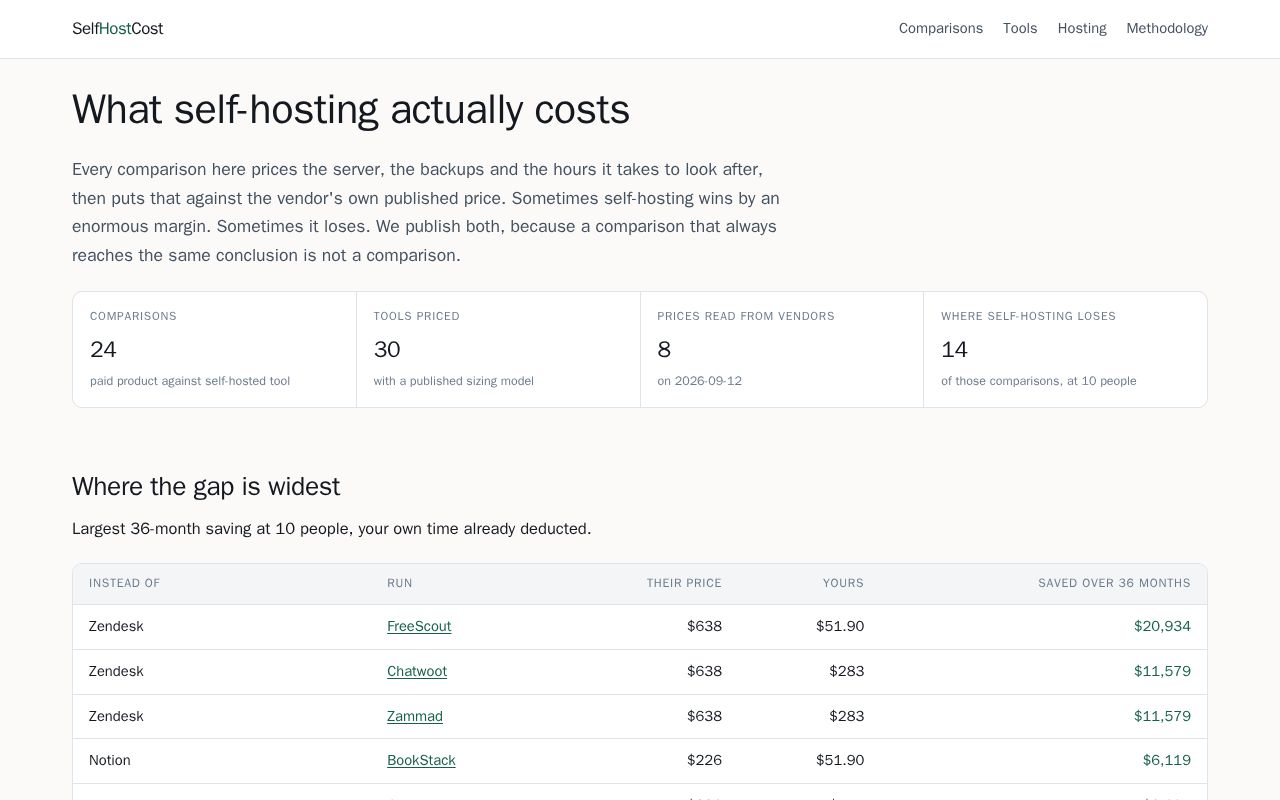Select the $20,934 savings cell
Image resolution: width=1280 pixels, height=800 pixels.
(1162, 626)
